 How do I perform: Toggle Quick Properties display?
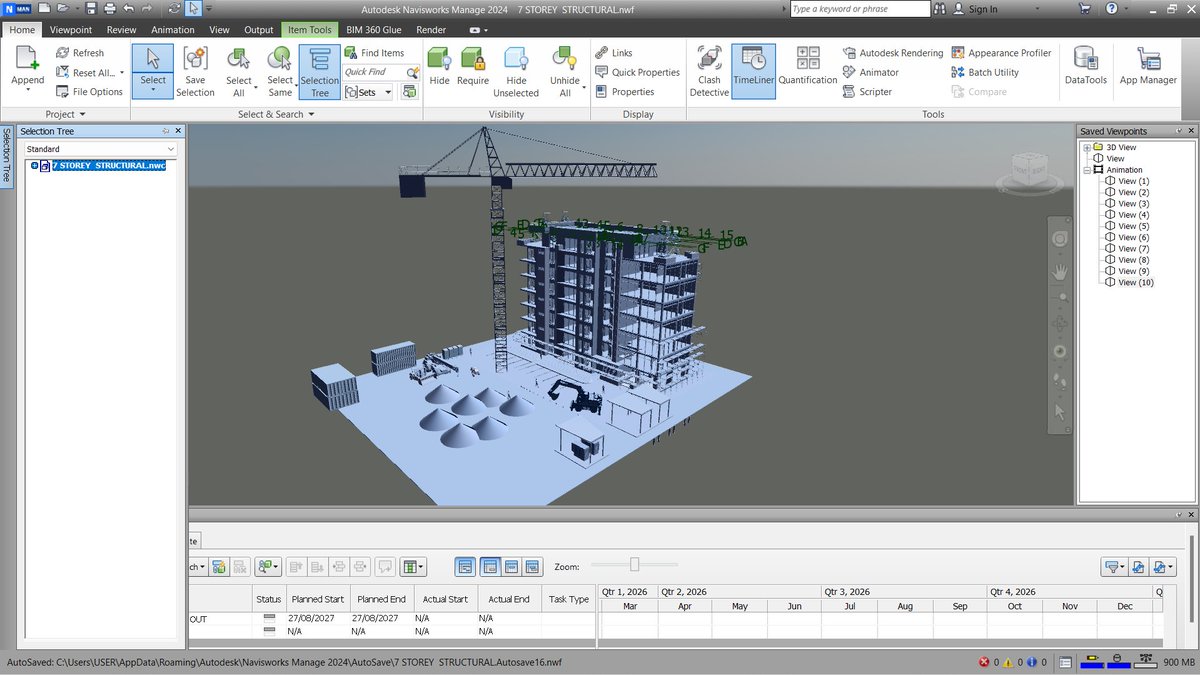pyautogui.click(x=637, y=72)
